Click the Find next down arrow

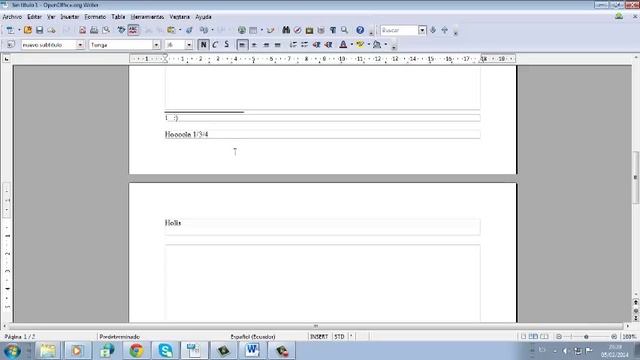point(433,30)
